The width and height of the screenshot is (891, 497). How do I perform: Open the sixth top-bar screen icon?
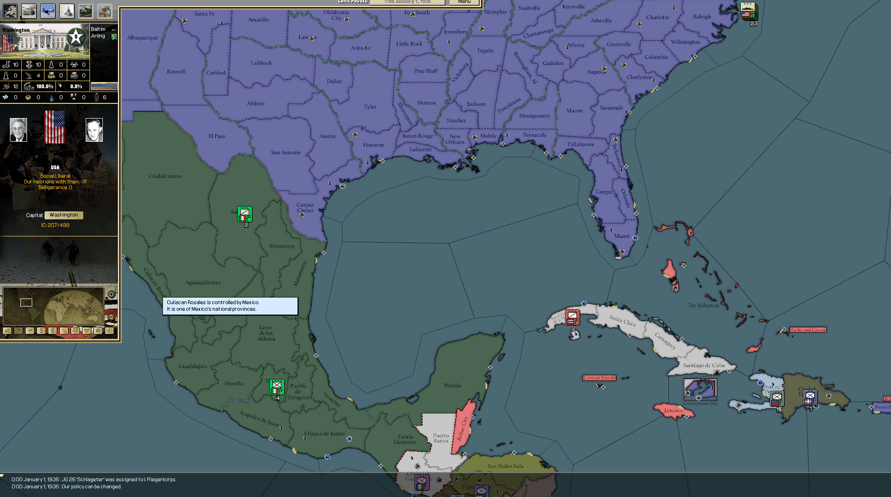[105, 10]
